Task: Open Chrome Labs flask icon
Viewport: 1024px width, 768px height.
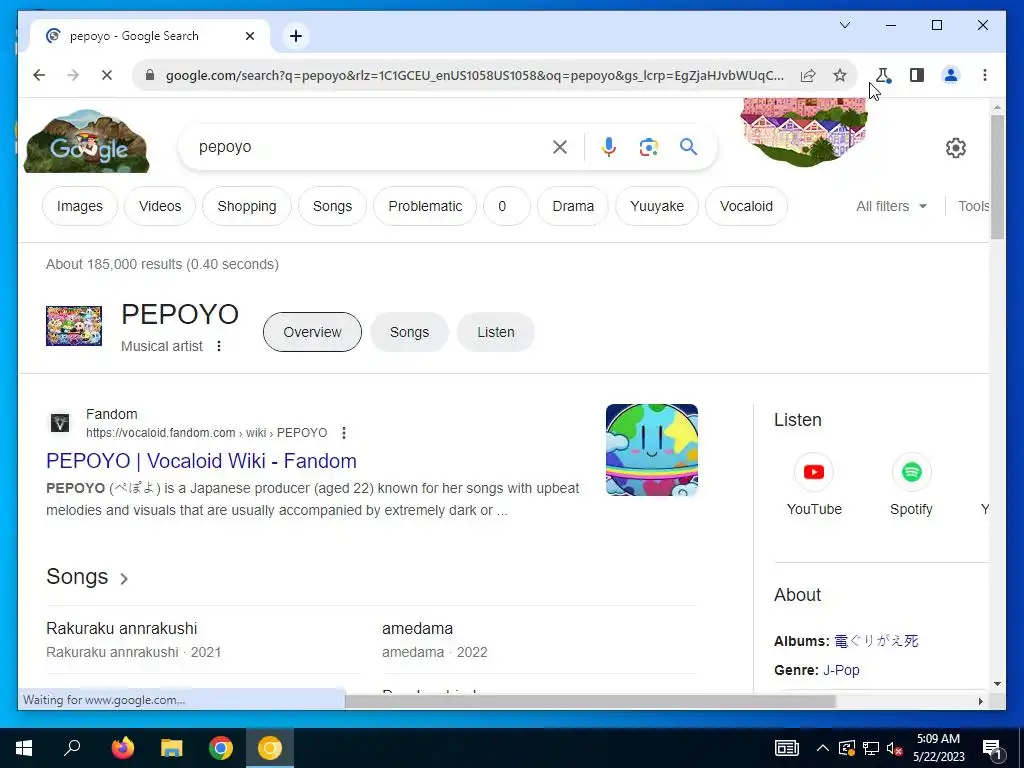Action: 883,75
